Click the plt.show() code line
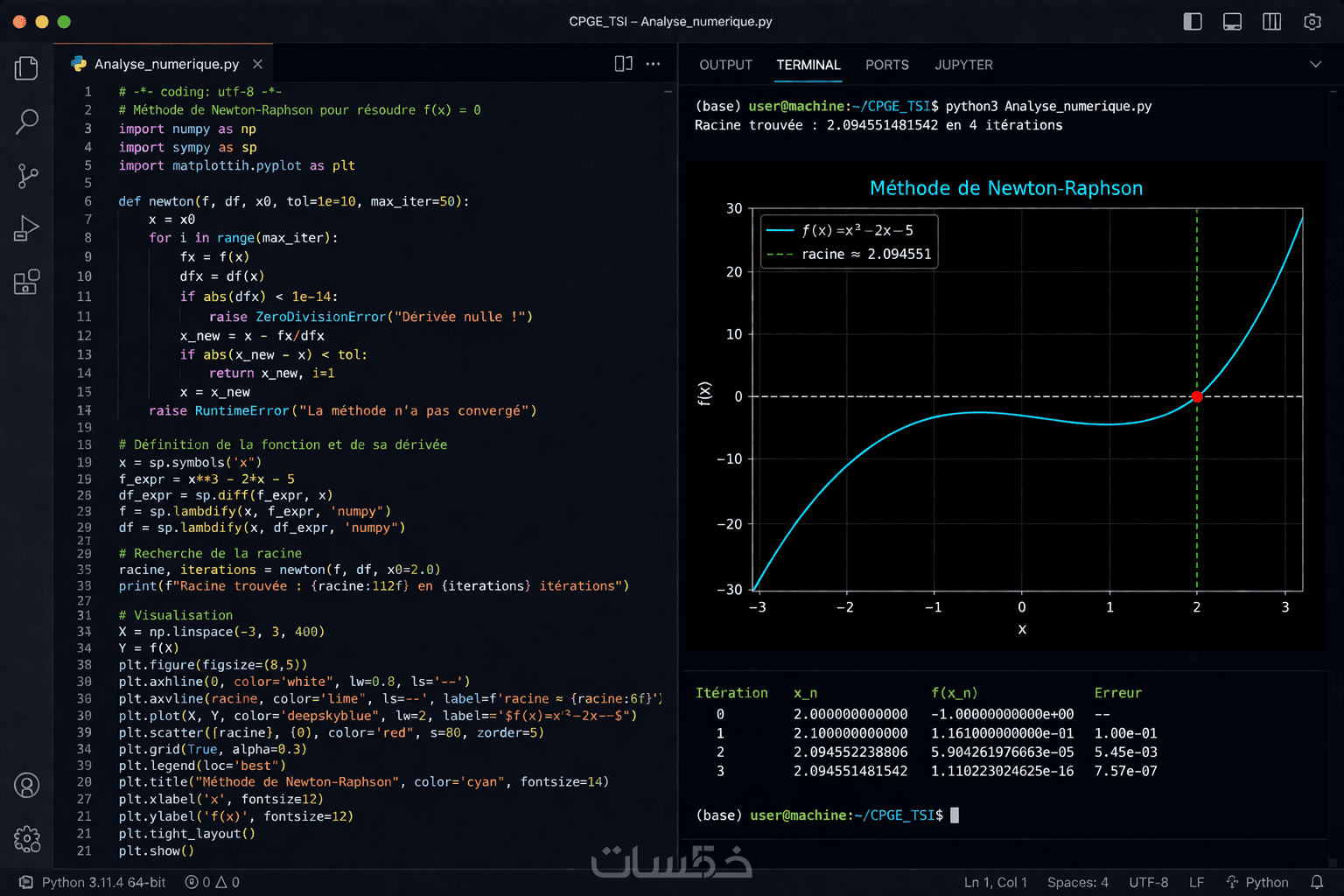The image size is (1344, 896). click(157, 850)
